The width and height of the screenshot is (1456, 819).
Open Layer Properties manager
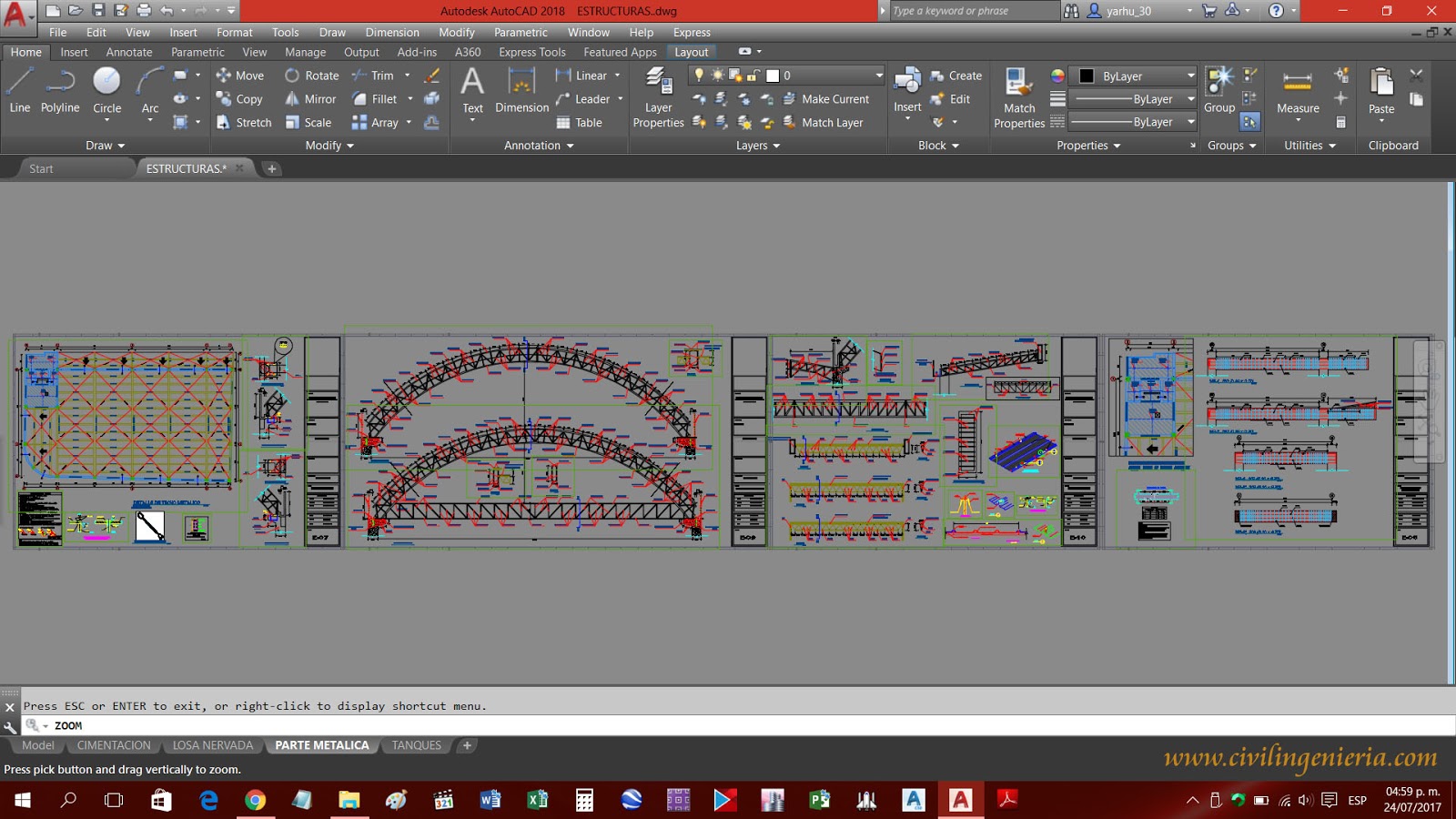click(658, 97)
